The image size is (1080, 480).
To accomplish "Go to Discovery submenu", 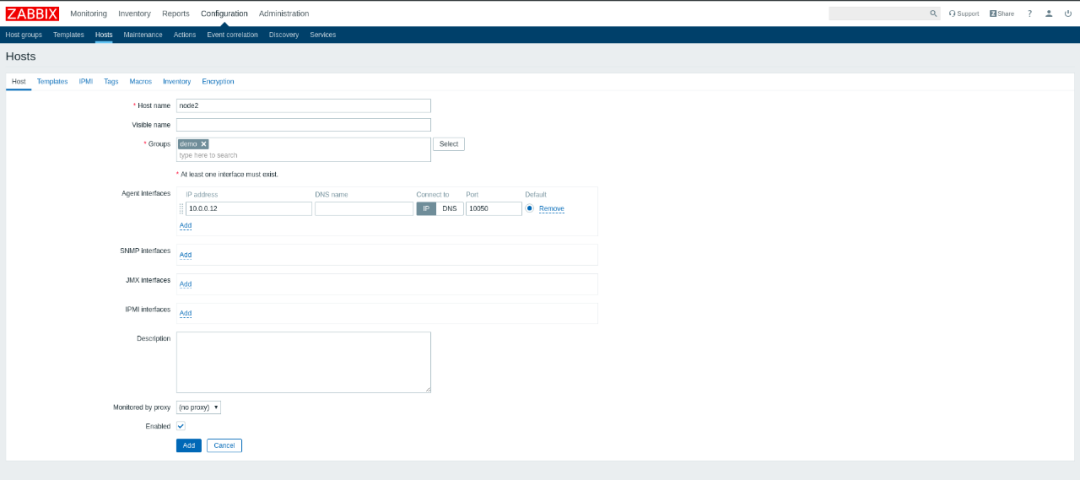I will click(284, 35).
